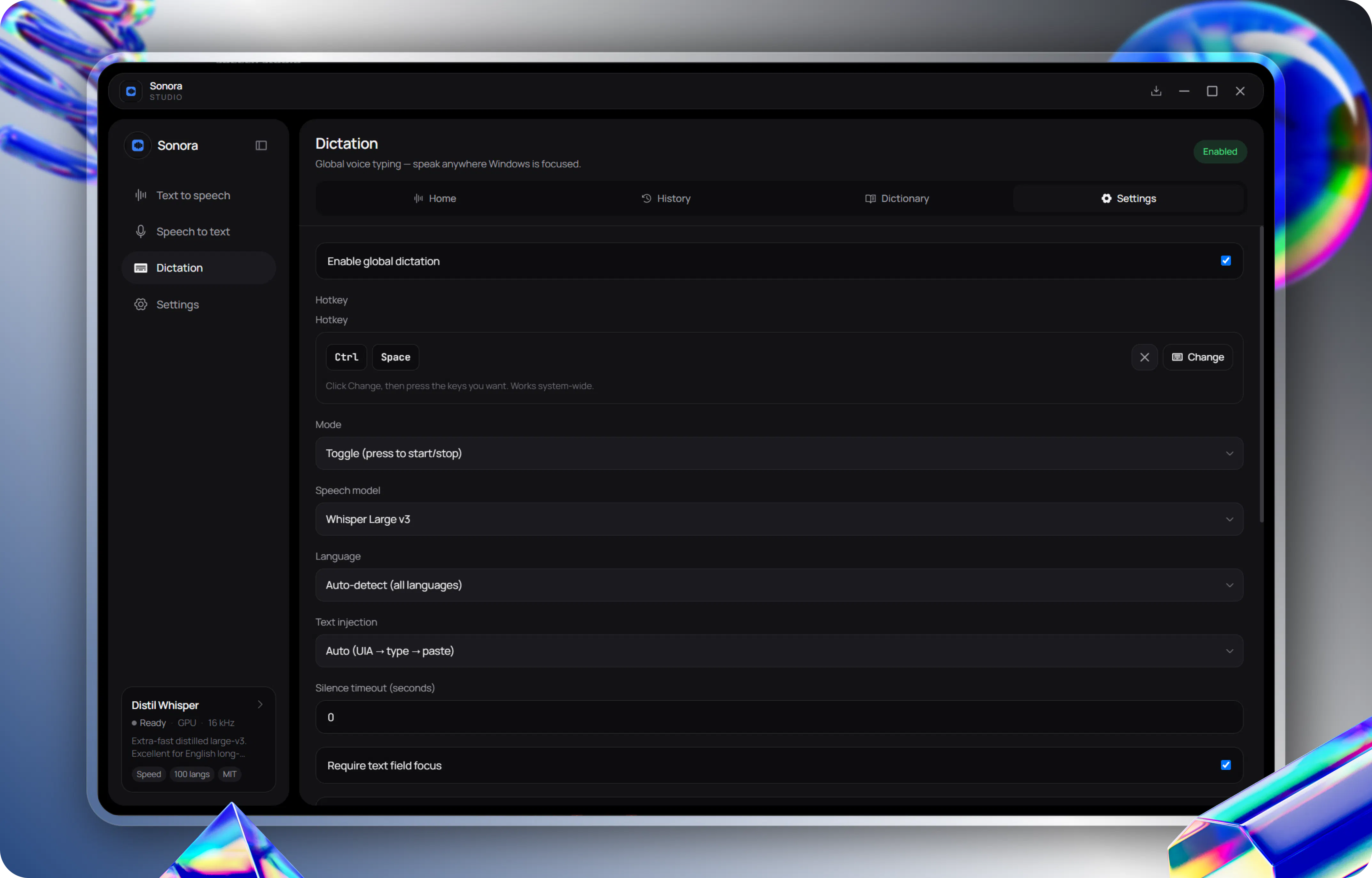Click the Sonora logo in sidebar

tap(137, 145)
